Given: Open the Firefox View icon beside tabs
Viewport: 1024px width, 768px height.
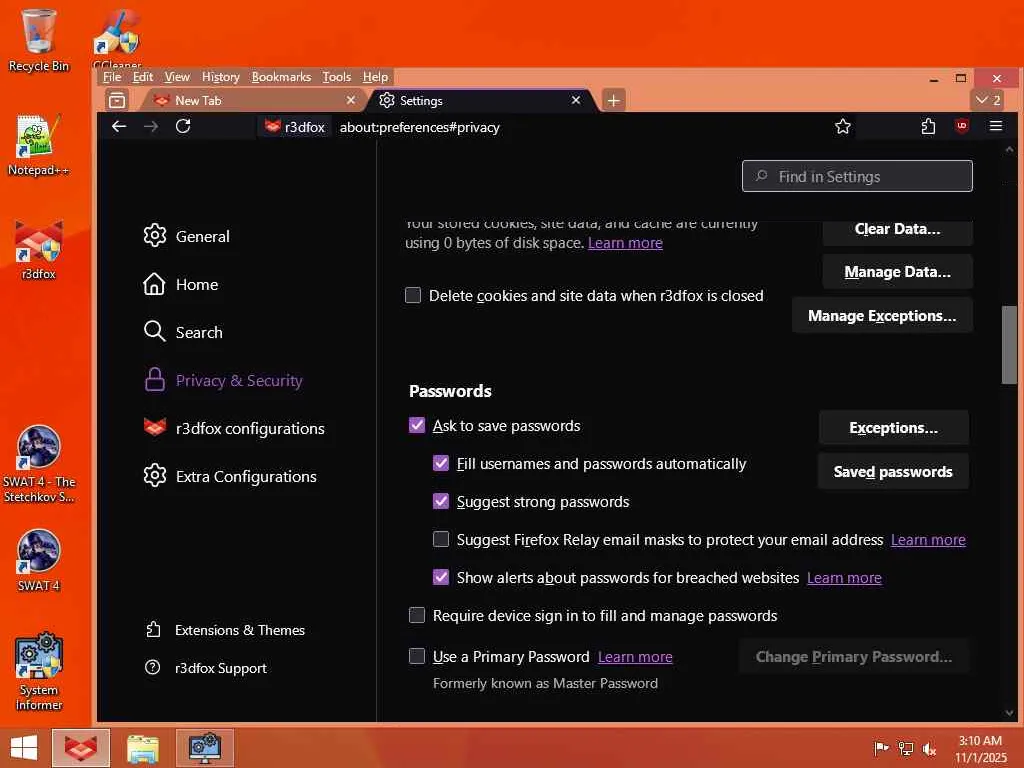Looking at the screenshot, I should tap(117, 101).
